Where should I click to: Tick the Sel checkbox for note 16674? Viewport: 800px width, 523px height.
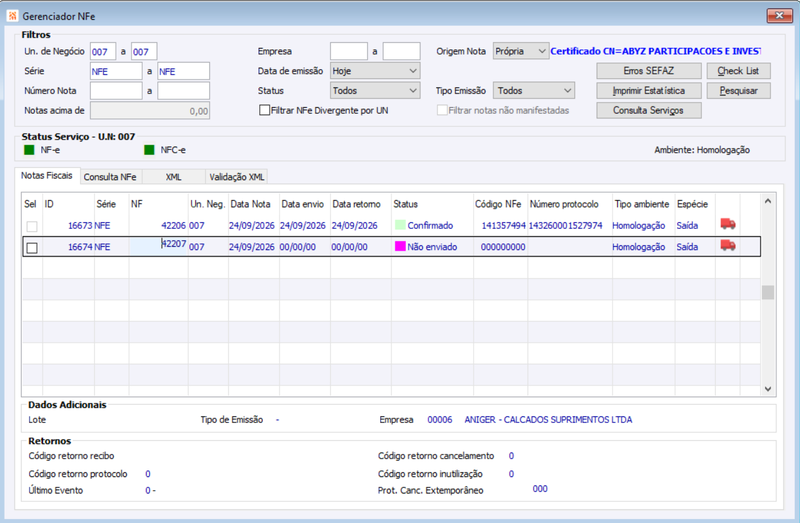coord(32,247)
